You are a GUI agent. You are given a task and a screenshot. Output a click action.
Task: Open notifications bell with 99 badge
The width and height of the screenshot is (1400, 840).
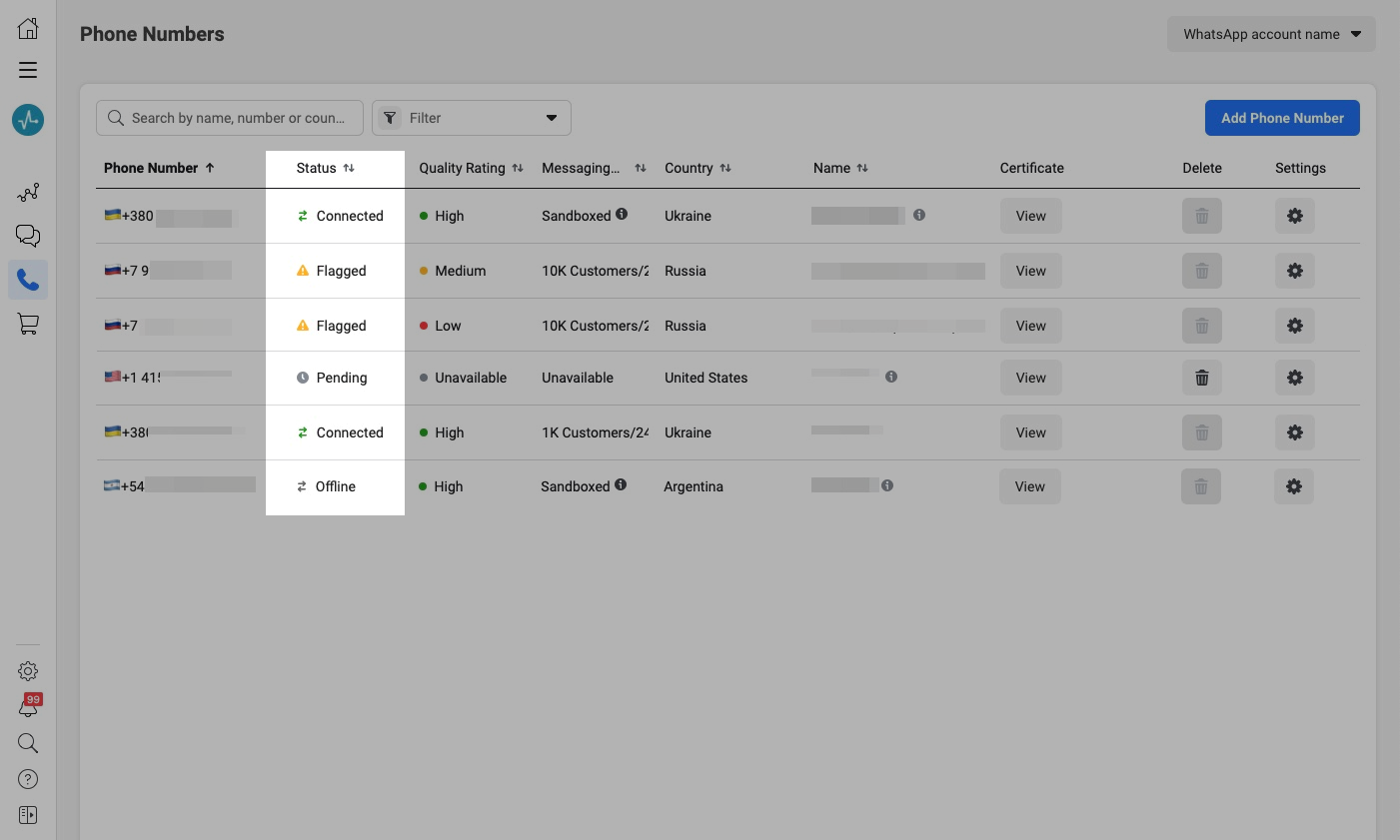pyautogui.click(x=28, y=707)
